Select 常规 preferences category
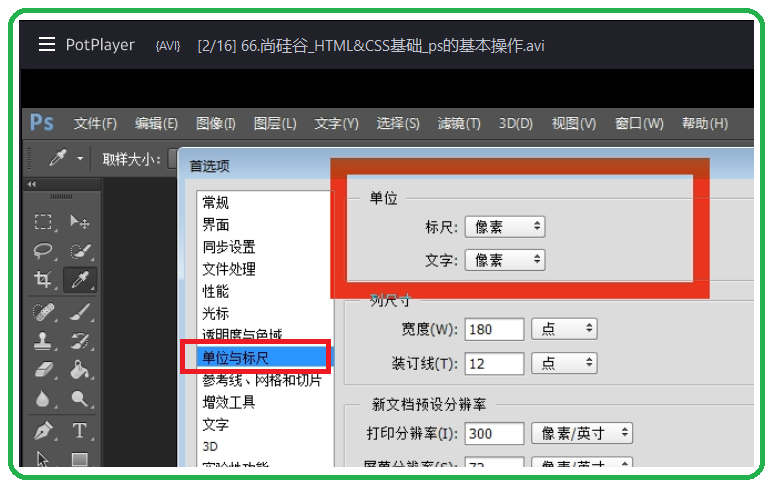772x488 pixels. [x=216, y=202]
